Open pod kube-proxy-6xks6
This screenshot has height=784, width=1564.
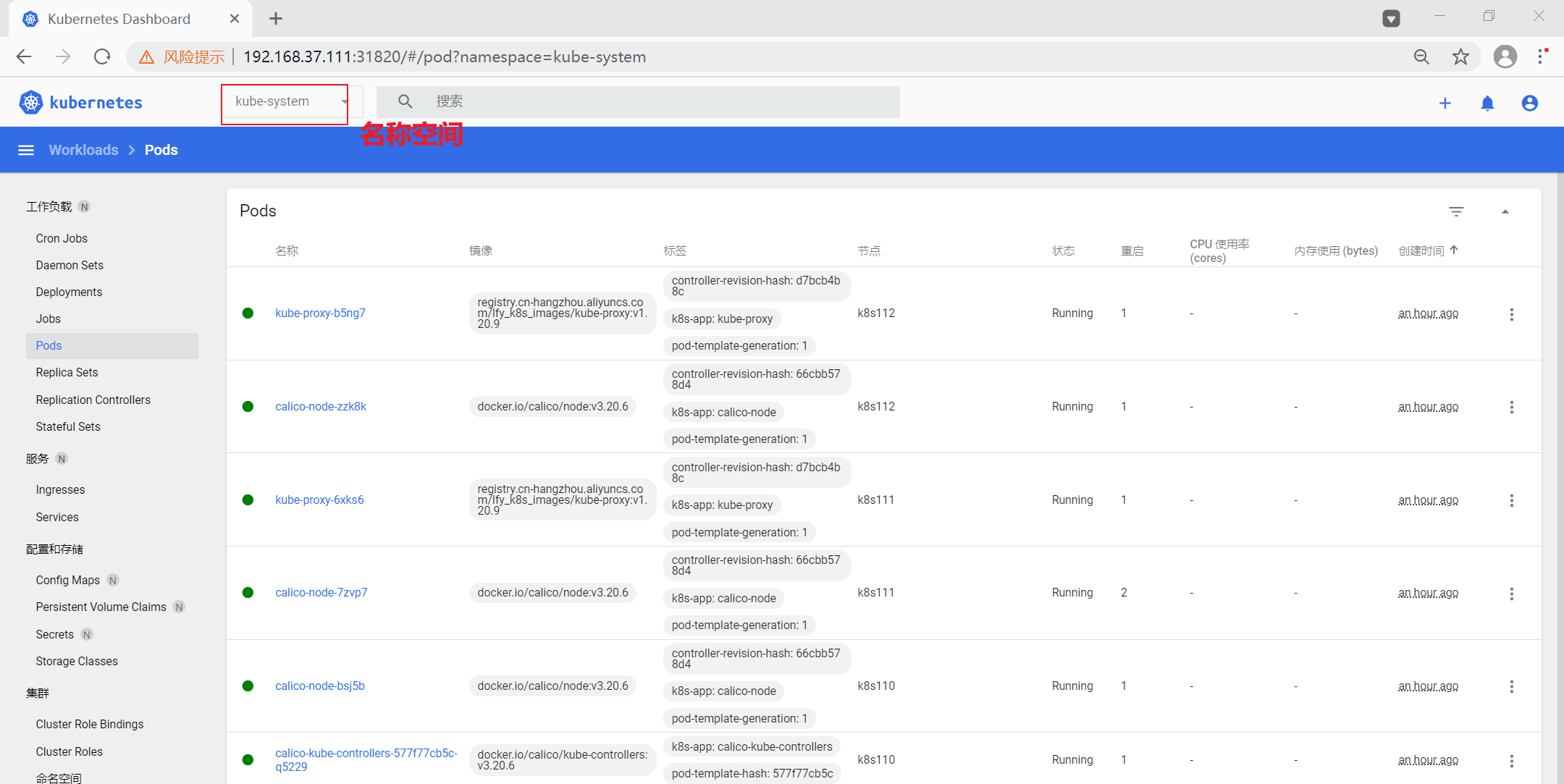click(x=319, y=500)
